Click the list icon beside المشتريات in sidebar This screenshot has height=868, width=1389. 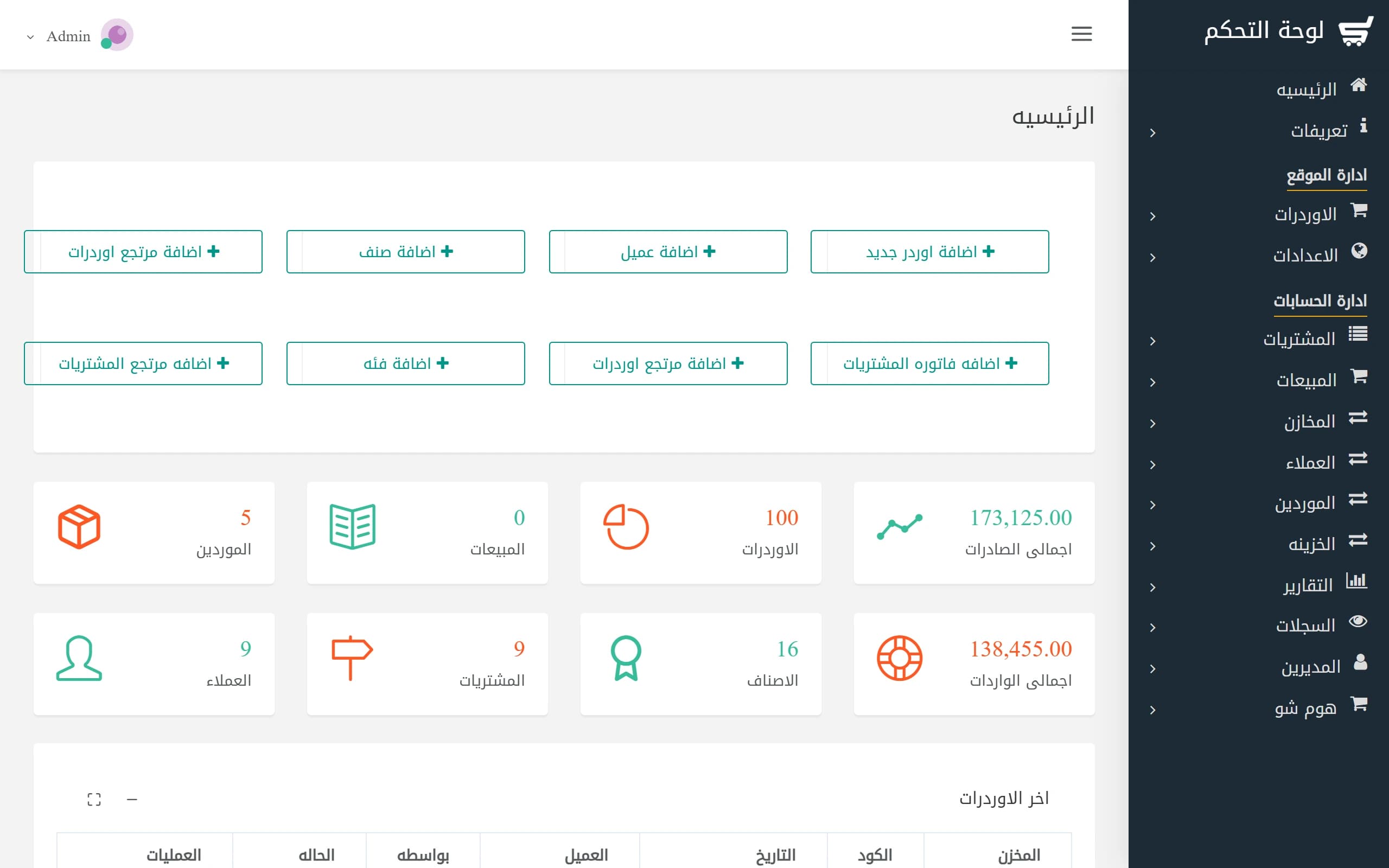(1358, 334)
